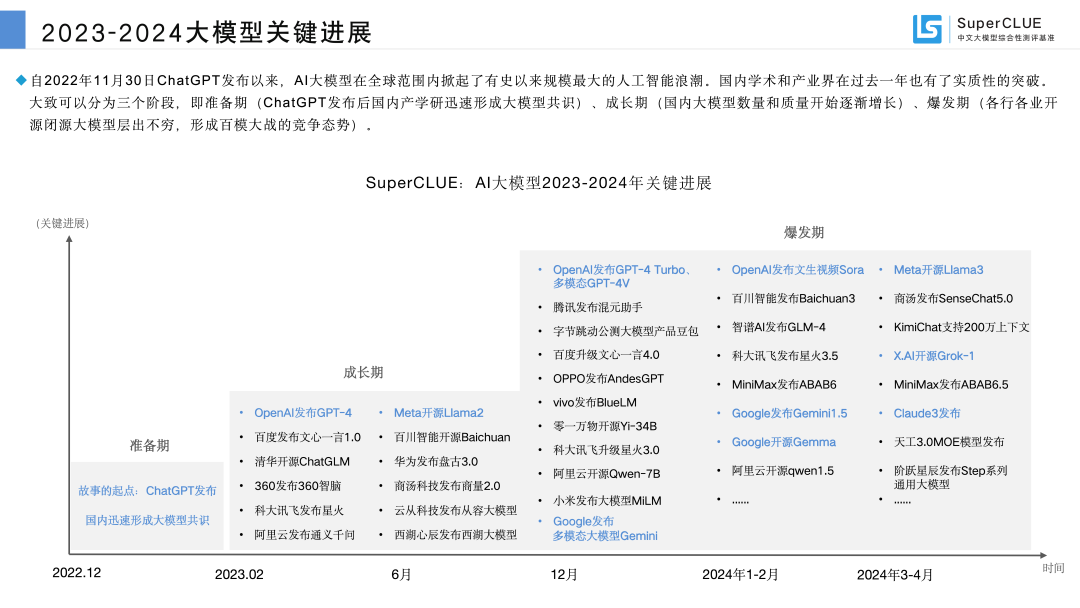Click 华为发布盘古3.0 entry
1080x608 pixels.
click(436, 462)
